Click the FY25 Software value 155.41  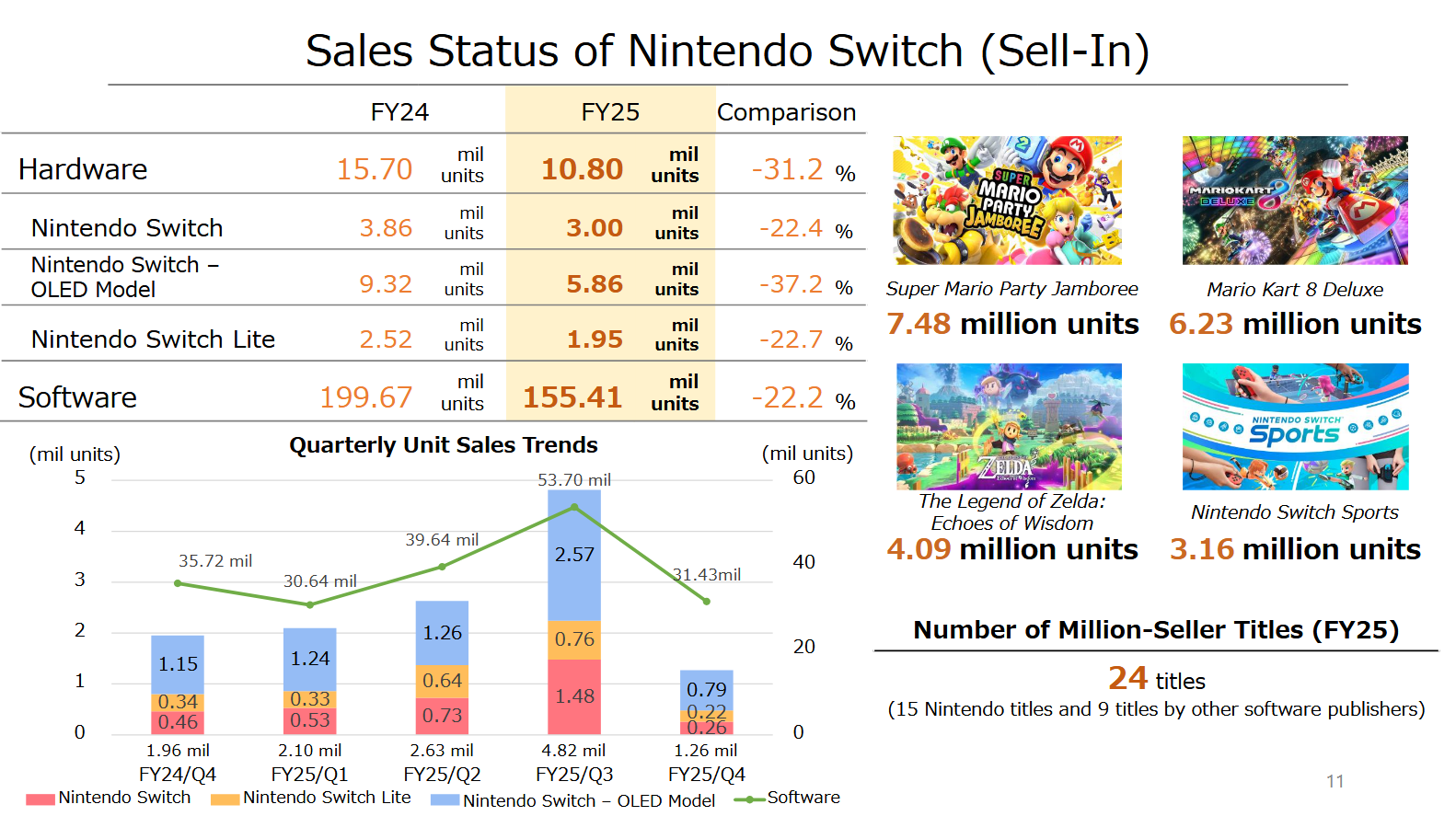[572, 397]
